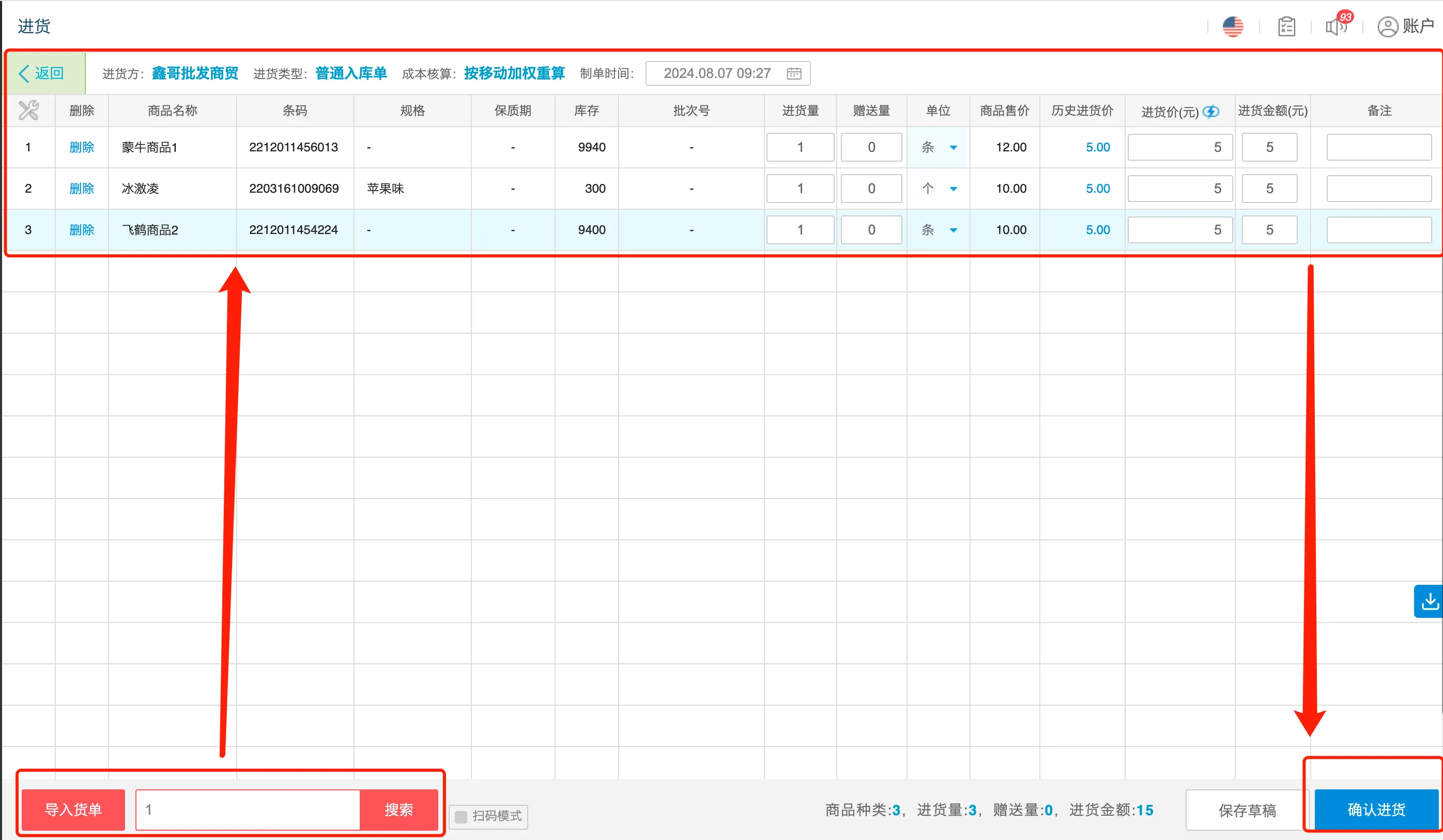Open the calendar picker for 制单时间
Screen dimensions: 1443x840
(x=794, y=73)
